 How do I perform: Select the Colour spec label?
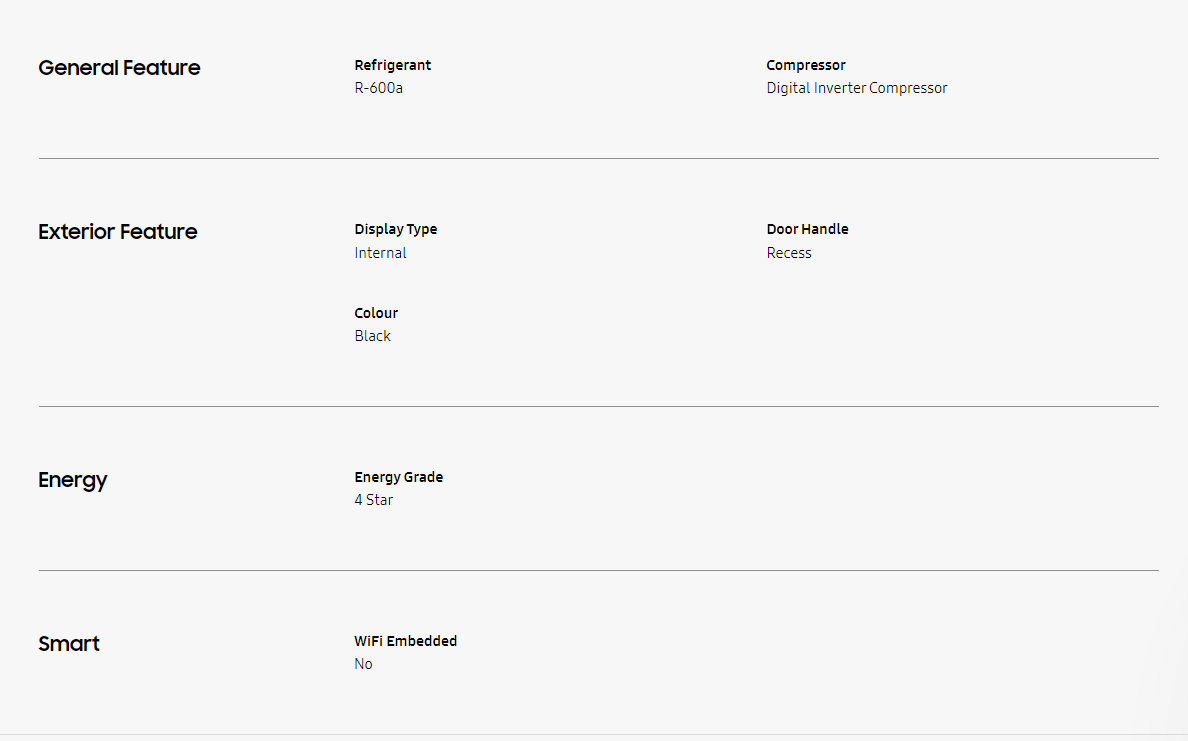click(x=376, y=313)
